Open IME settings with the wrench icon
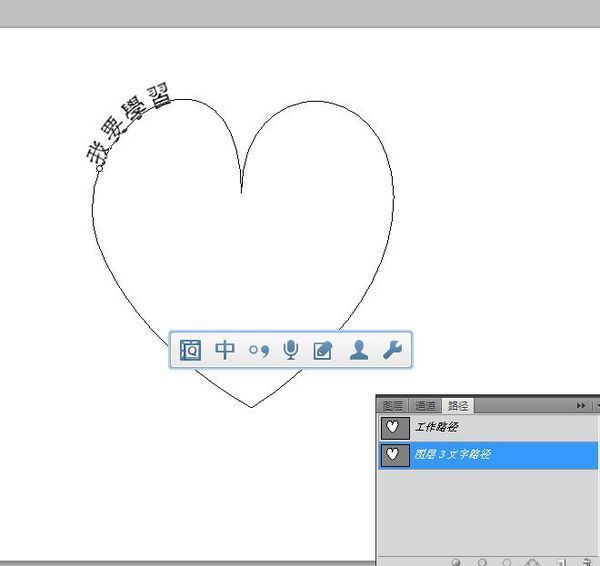600x566 pixels. (x=393, y=350)
